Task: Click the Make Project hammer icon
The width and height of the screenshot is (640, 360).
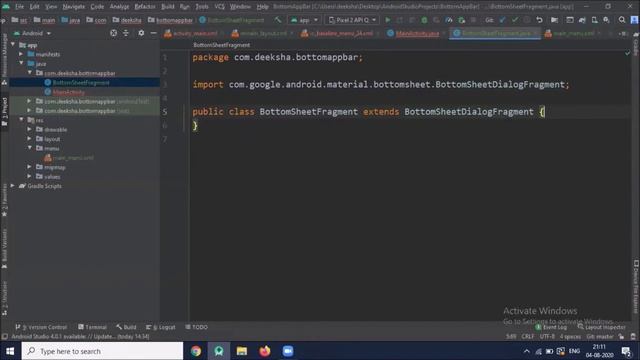Action: [x=278, y=20]
